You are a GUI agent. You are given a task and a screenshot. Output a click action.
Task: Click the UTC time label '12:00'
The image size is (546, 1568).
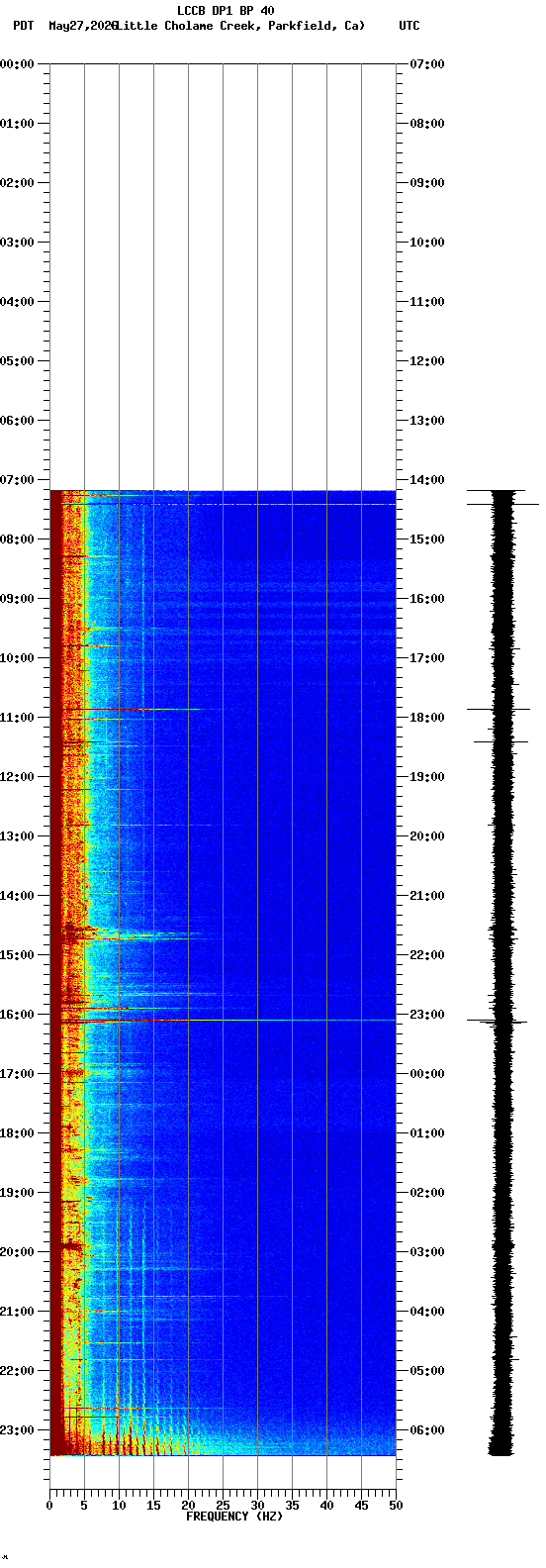427,361
